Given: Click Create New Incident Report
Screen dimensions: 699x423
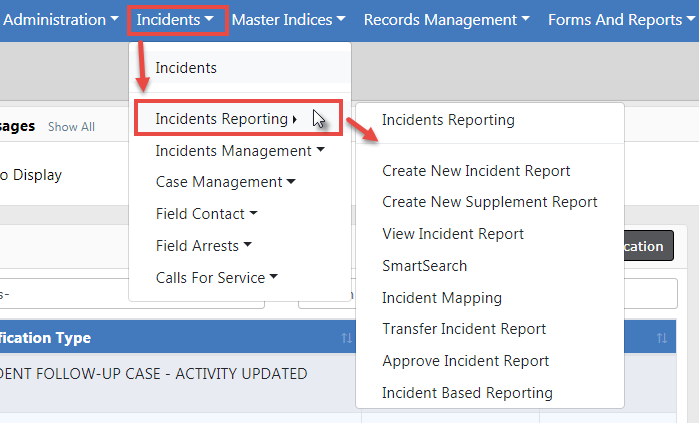Looking at the screenshot, I should pos(476,171).
